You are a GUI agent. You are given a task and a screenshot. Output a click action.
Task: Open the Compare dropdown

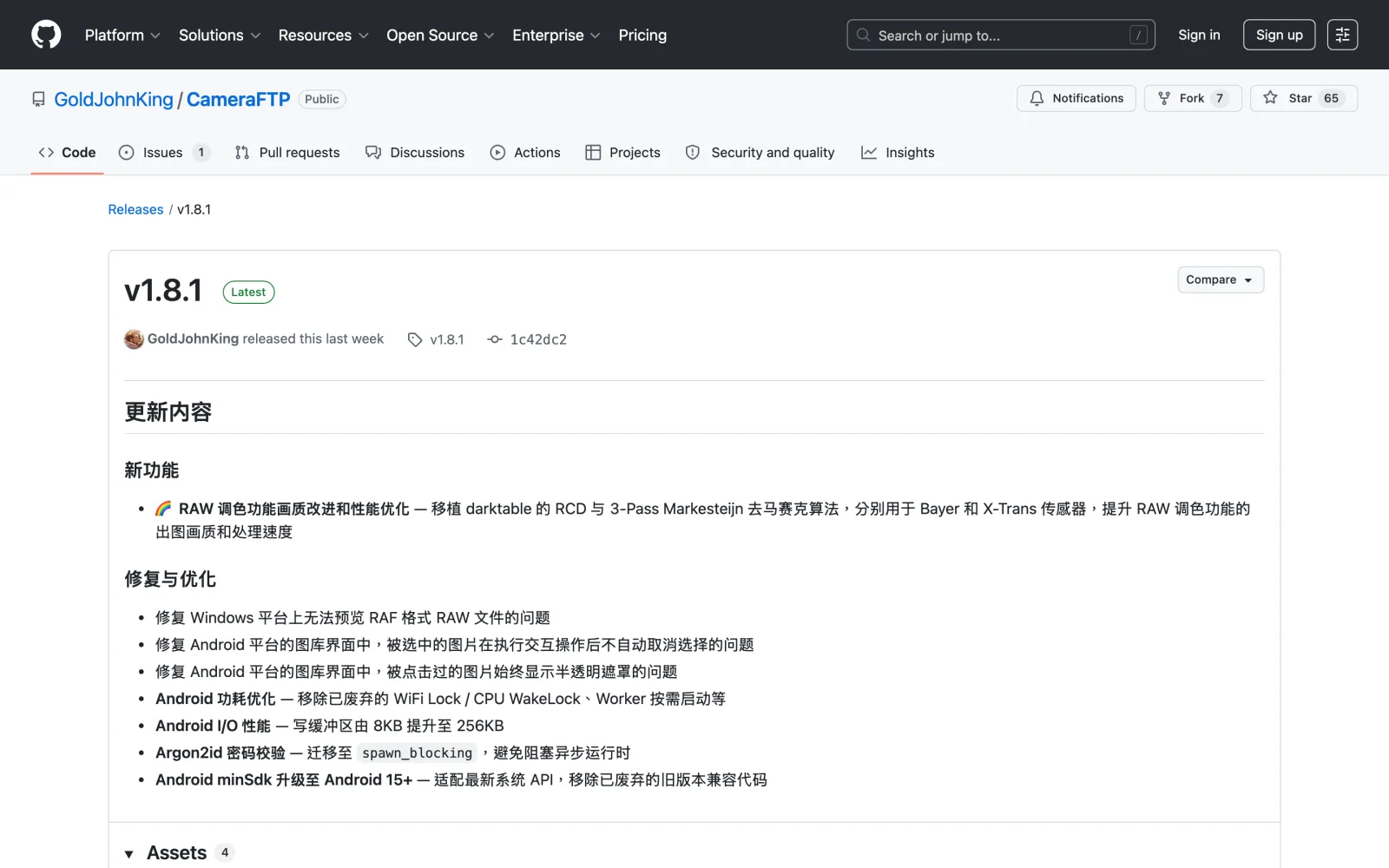coord(1220,279)
